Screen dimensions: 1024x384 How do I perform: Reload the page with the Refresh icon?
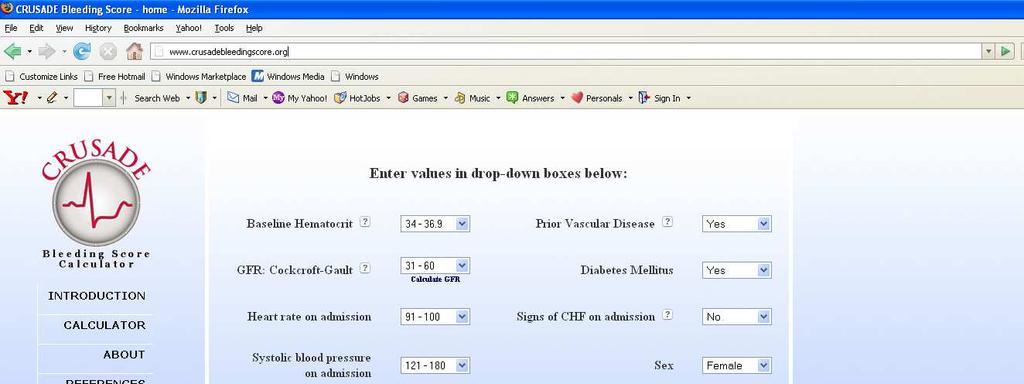click(82, 51)
